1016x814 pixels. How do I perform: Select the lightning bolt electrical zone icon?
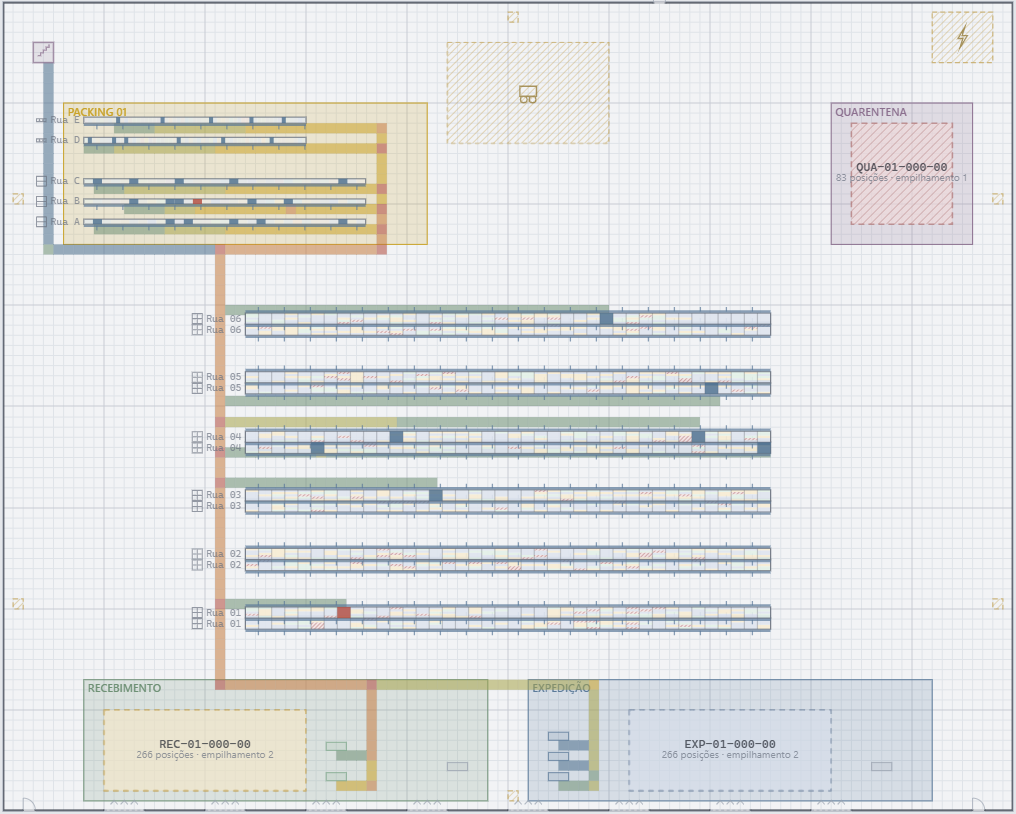tap(962, 37)
